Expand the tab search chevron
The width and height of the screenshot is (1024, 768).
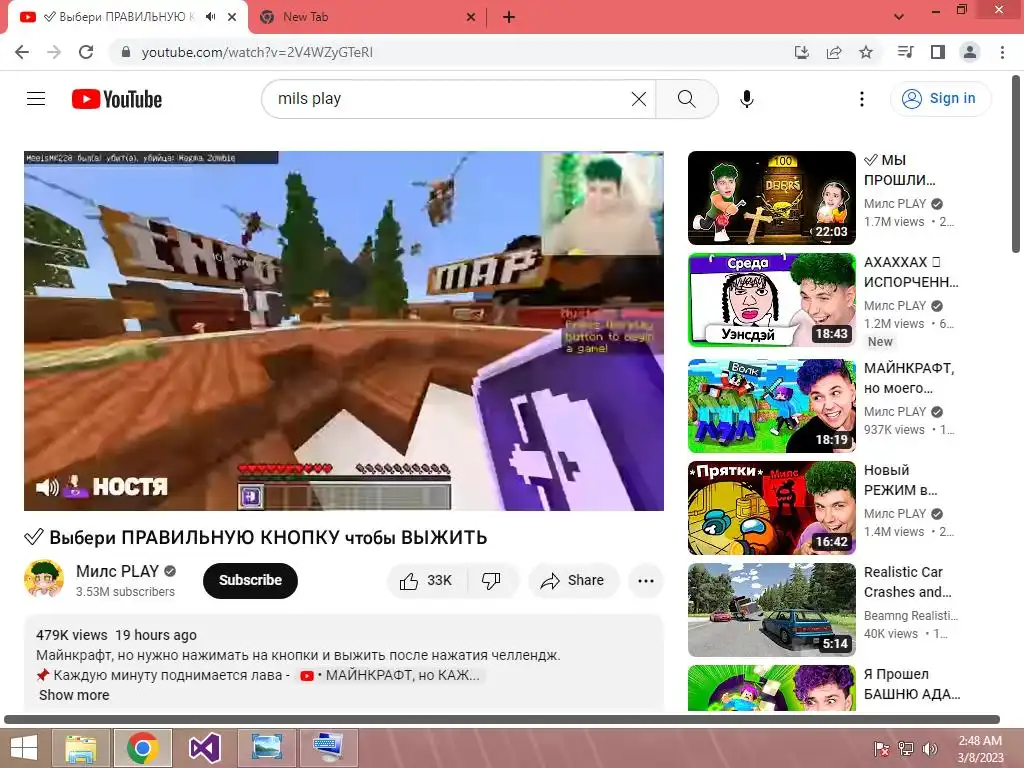[x=899, y=17]
